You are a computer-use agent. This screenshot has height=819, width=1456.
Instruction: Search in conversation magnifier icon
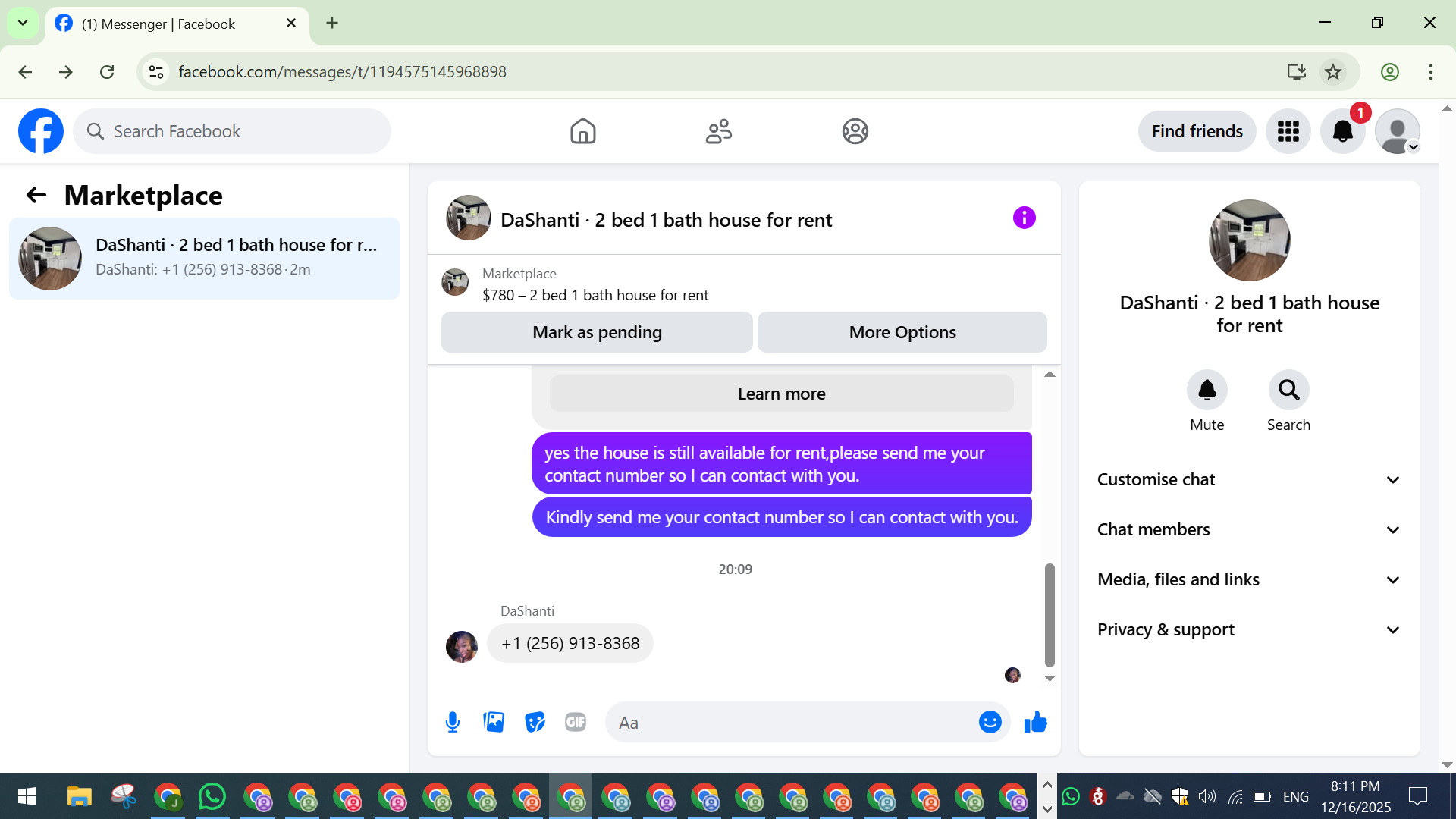click(x=1289, y=390)
